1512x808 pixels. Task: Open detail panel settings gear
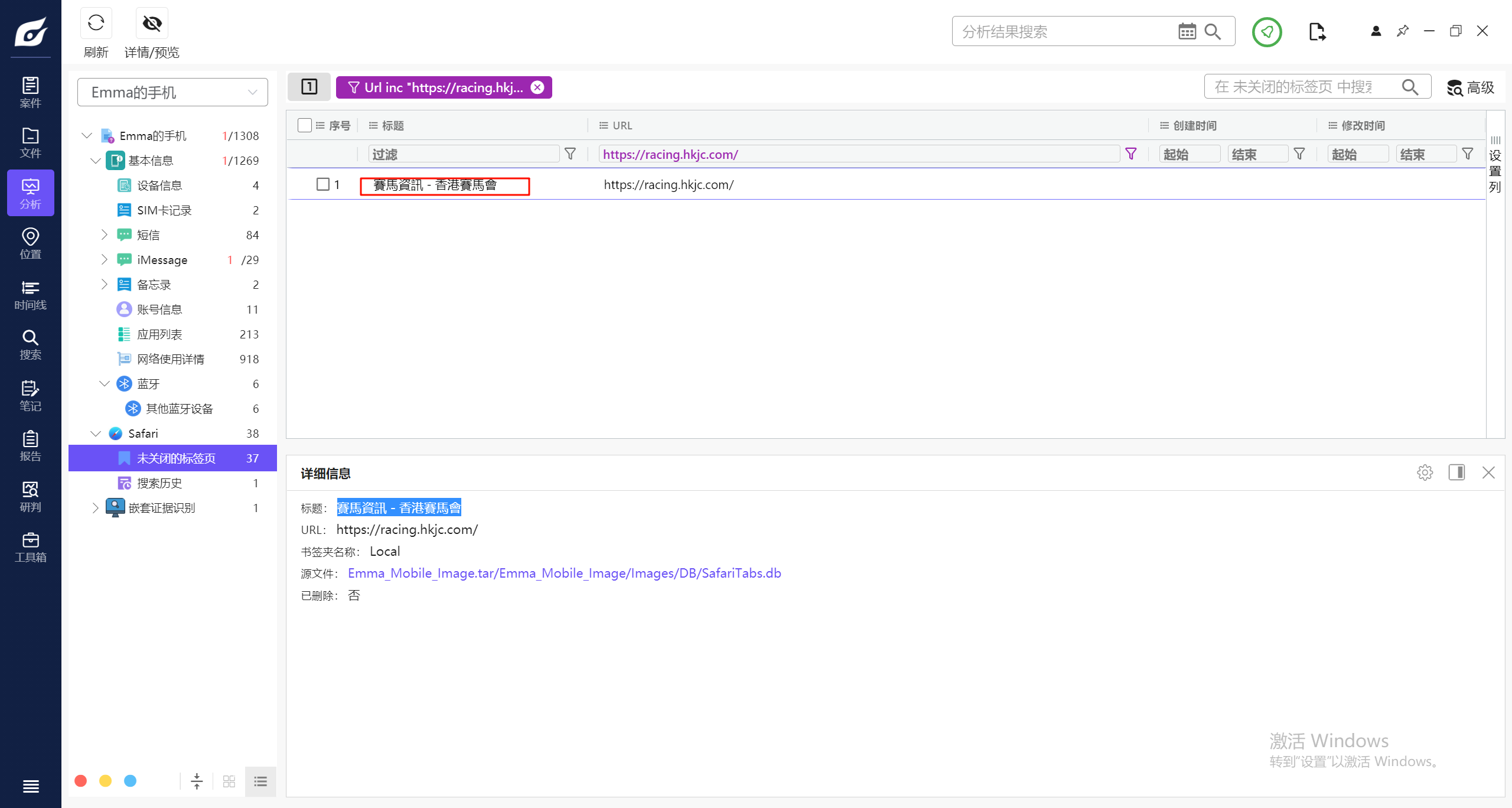click(1425, 473)
